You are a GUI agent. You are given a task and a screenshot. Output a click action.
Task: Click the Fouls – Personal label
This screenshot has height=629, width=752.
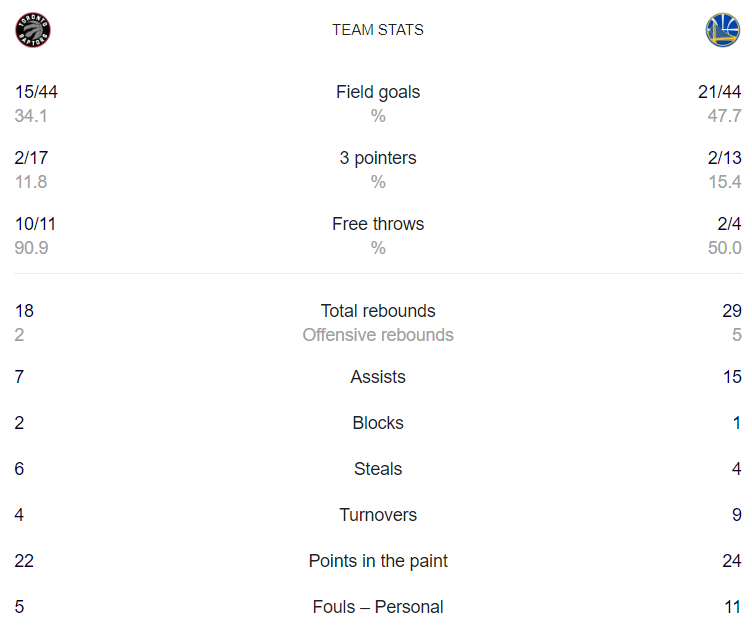coord(378,607)
